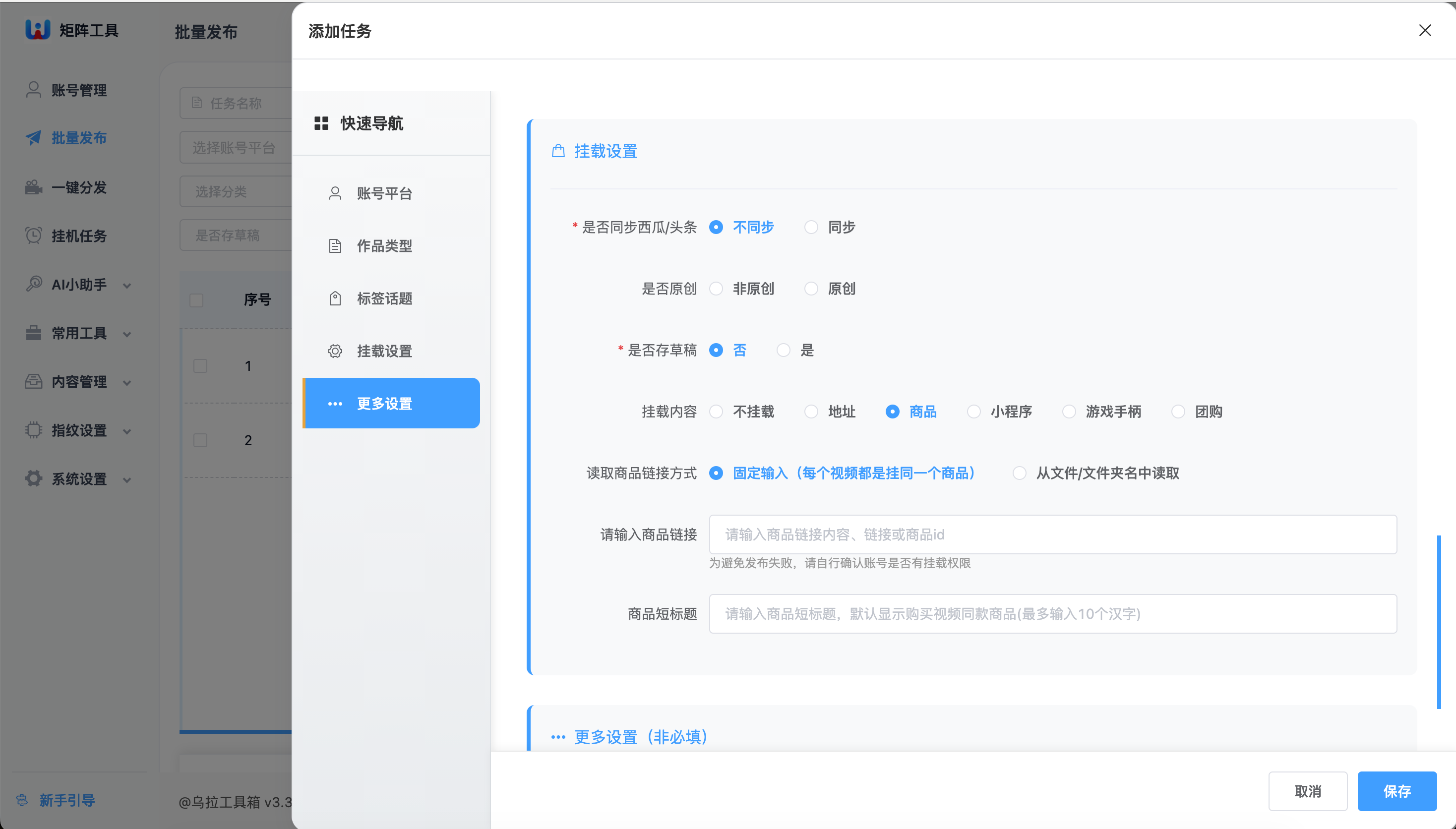Jump to 标签话题 section

(x=391, y=298)
